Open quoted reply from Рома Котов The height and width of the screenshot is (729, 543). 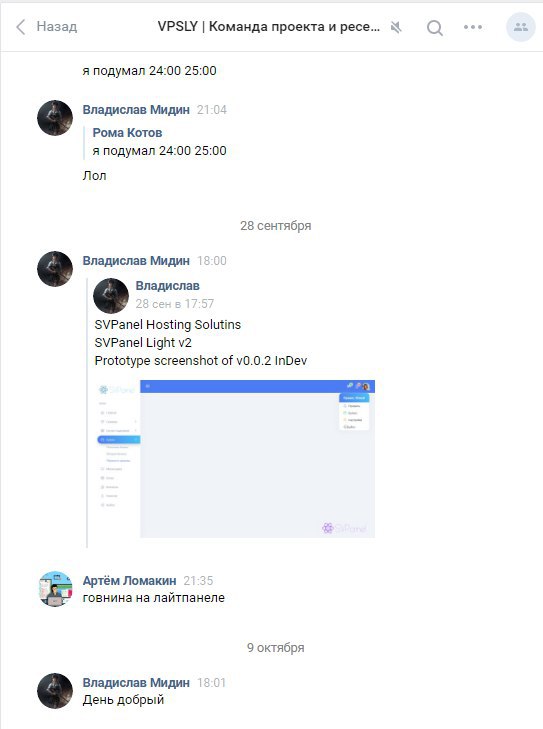click(x=159, y=142)
